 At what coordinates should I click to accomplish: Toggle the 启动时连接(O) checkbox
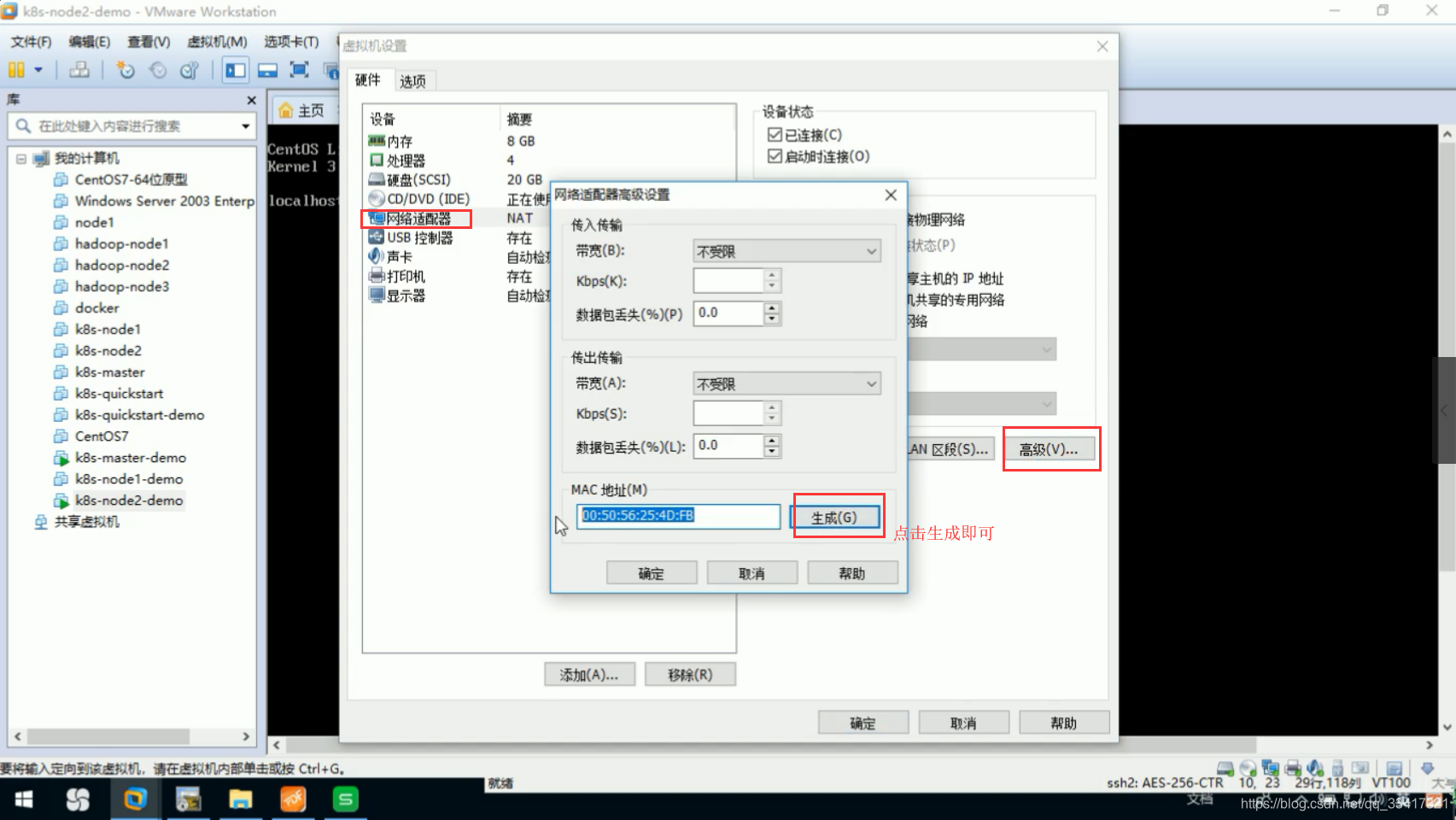(x=775, y=156)
